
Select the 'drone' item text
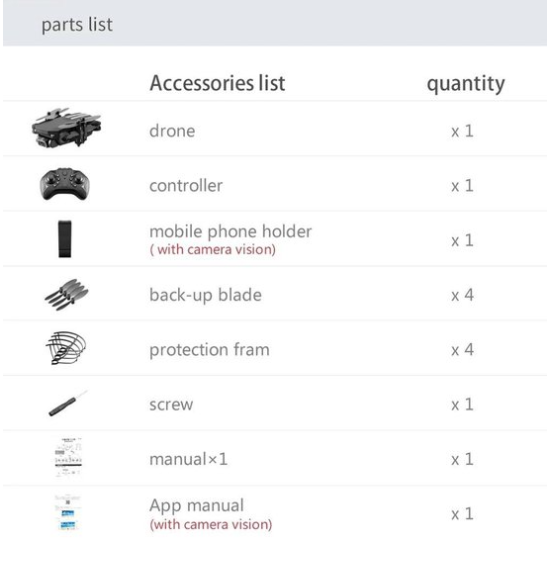pyautogui.click(x=172, y=131)
